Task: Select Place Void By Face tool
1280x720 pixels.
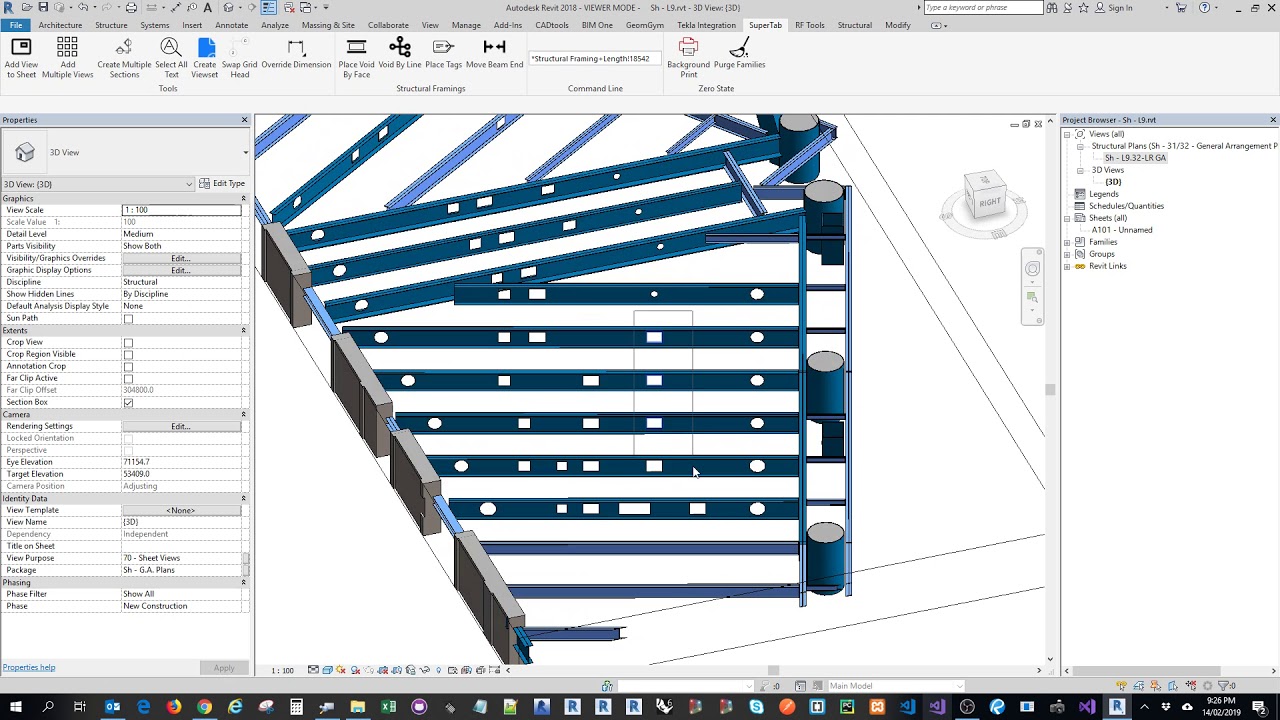Action: point(356,58)
